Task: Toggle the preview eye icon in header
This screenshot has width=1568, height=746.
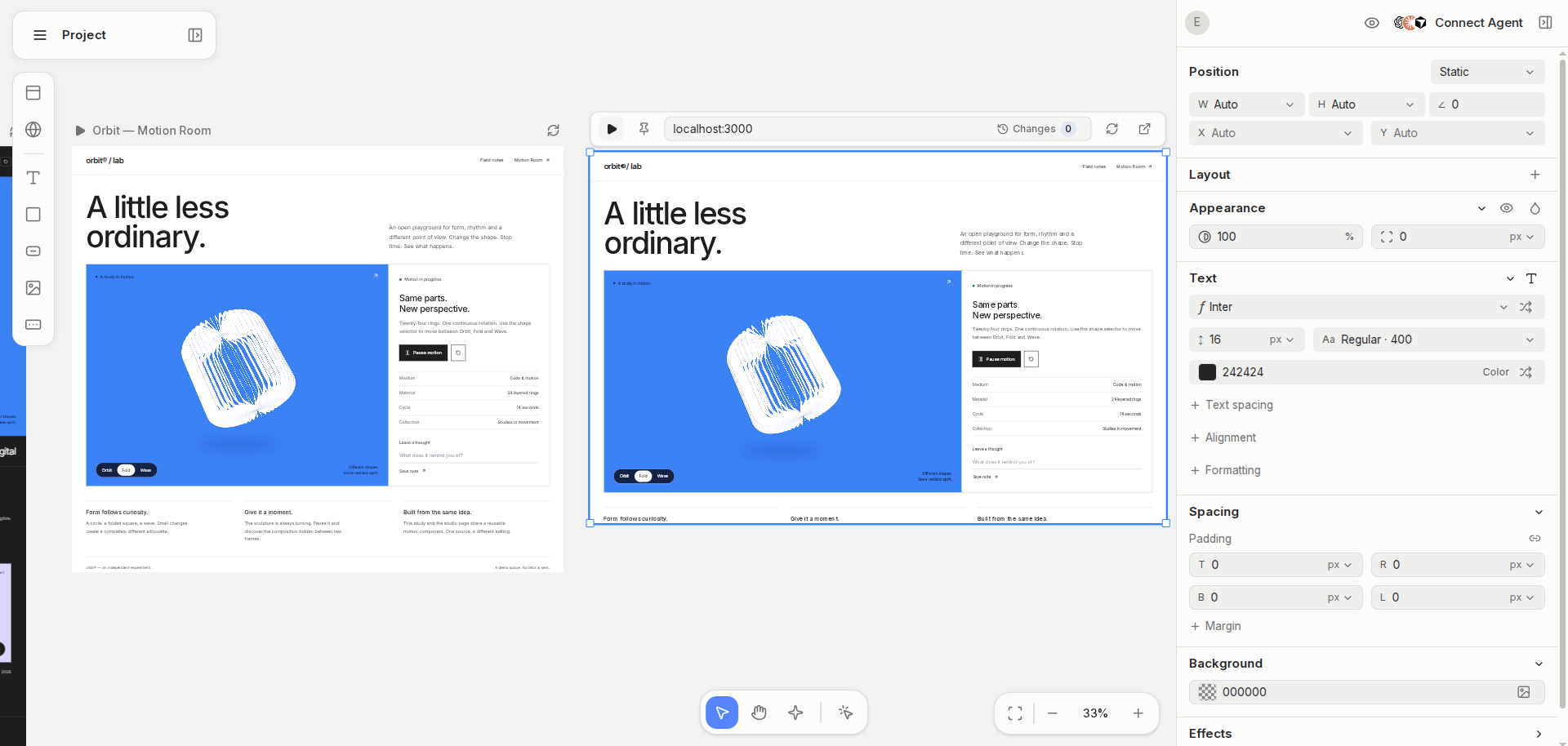Action: (x=1372, y=23)
